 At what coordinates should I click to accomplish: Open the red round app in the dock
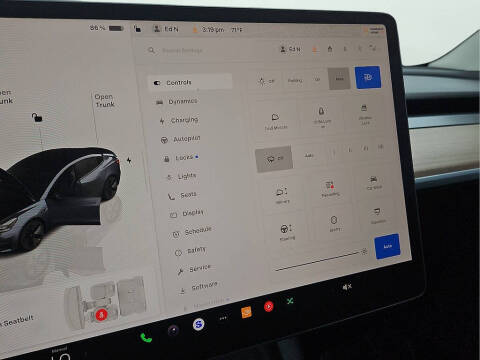coord(269,306)
